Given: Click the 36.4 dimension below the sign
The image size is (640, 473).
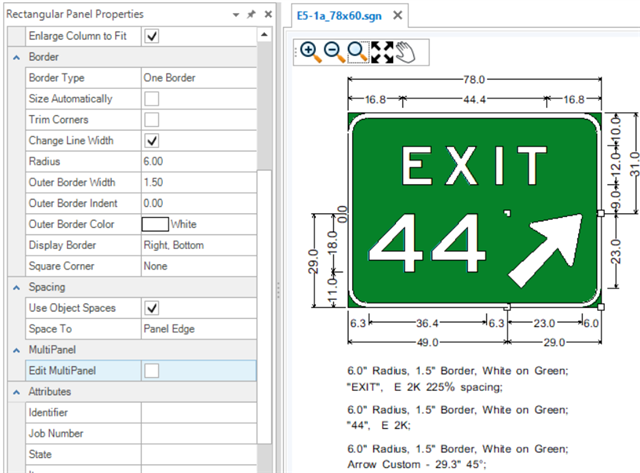Looking at the screenshot, I should click(x=427, y=324).
